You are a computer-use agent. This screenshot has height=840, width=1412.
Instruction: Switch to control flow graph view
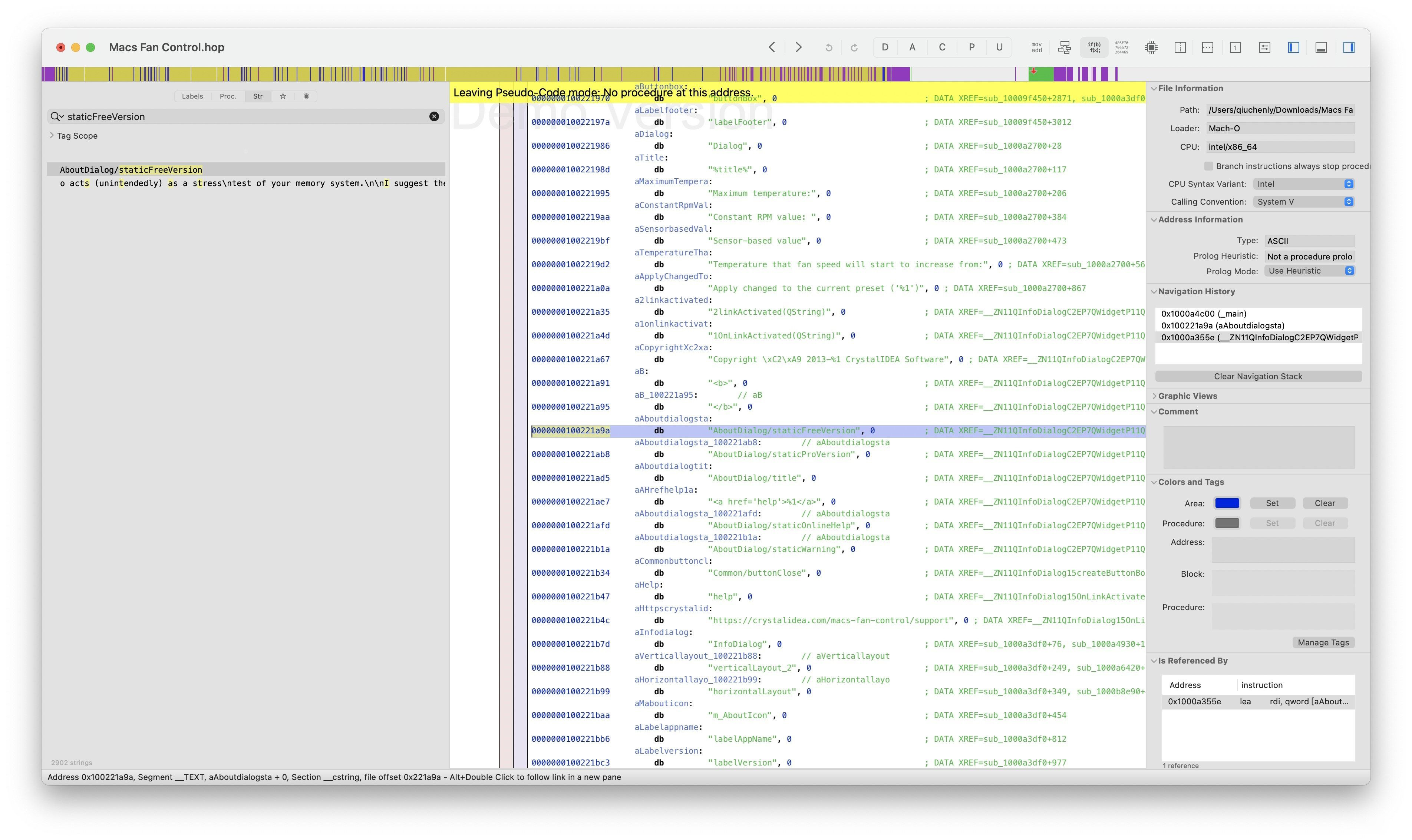(1065, 47)
